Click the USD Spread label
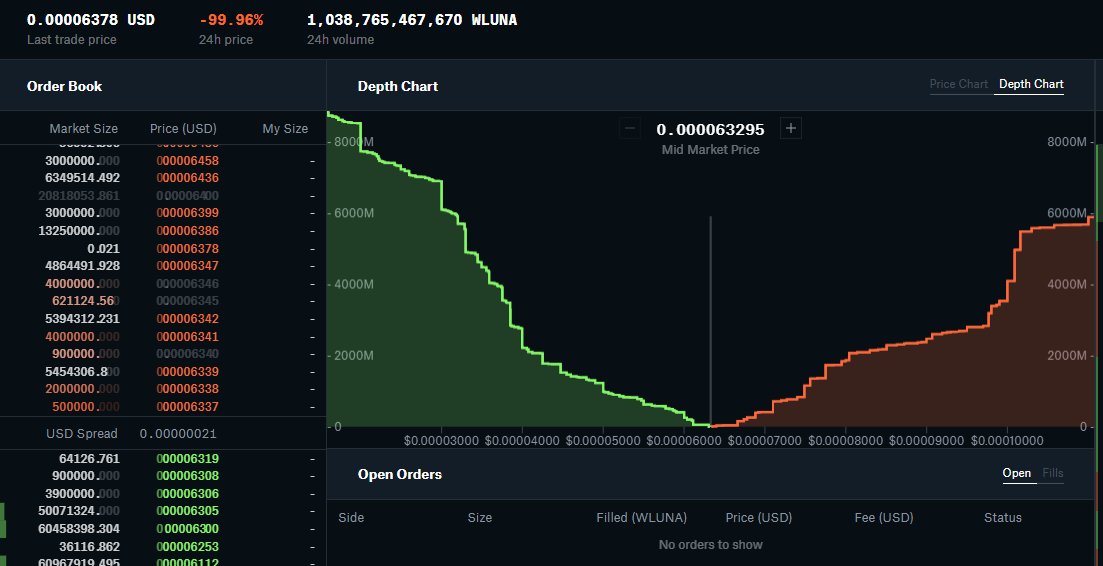 (x=82, y=434)
